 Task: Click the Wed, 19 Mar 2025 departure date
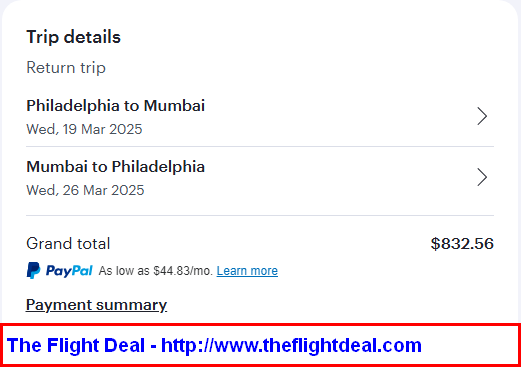[84, 129]
